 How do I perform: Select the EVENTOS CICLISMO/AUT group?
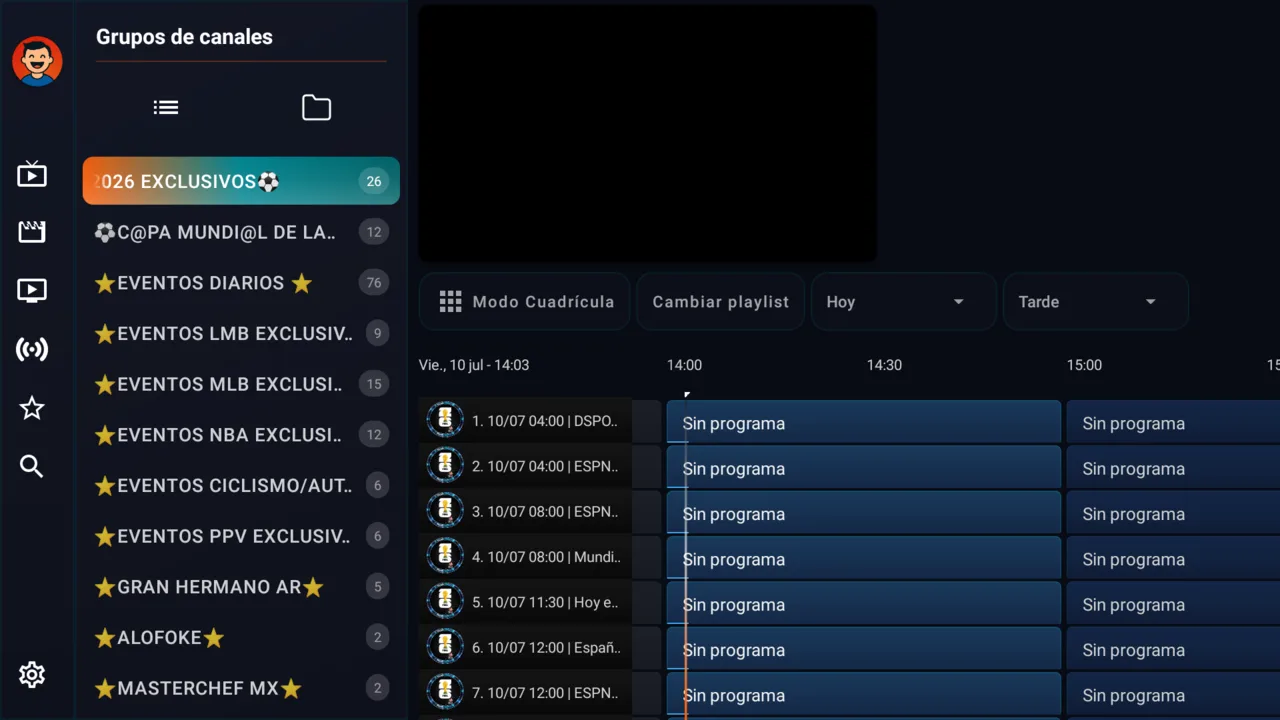click(241, 485)
